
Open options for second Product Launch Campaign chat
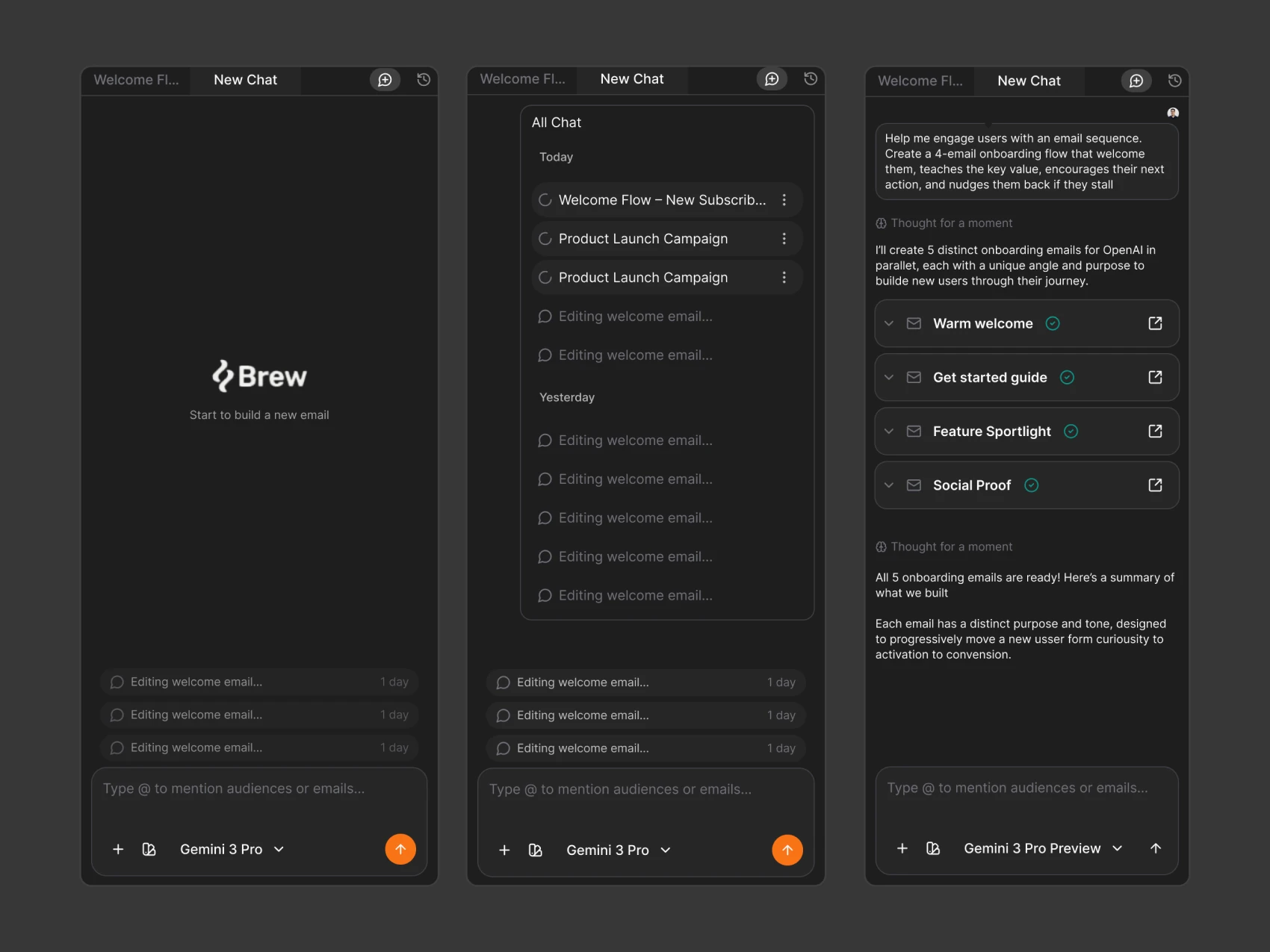click(x=784, y=278)
